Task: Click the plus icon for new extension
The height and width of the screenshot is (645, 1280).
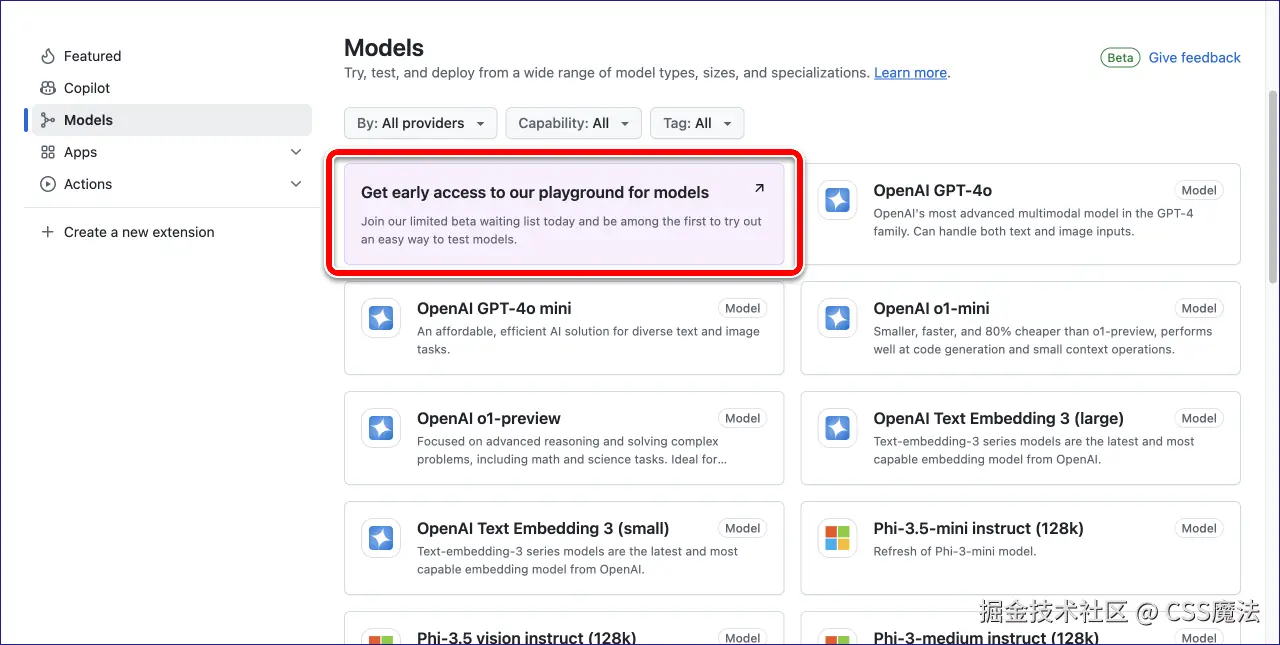Action: click(x=47, y=232)
